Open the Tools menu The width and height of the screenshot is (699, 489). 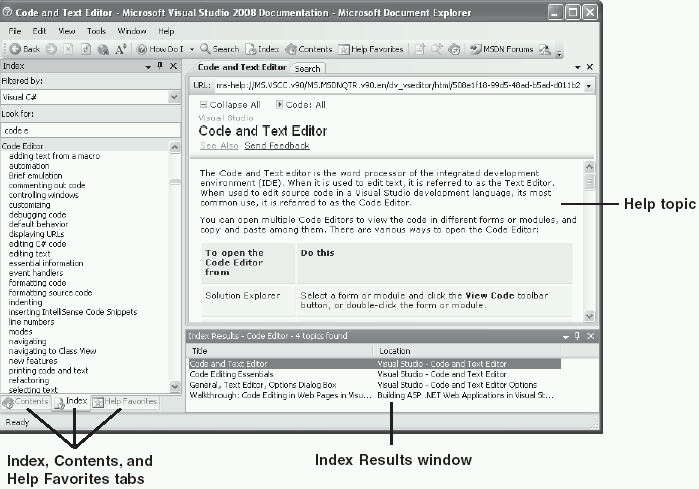(96, 31)
